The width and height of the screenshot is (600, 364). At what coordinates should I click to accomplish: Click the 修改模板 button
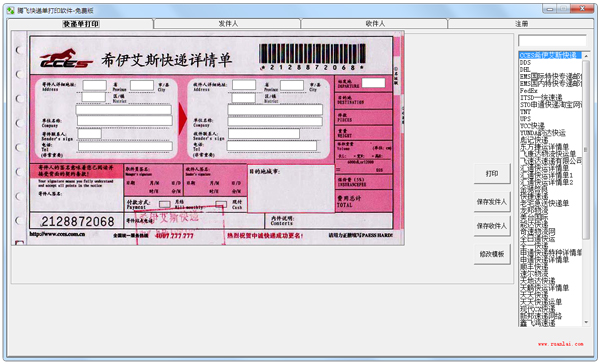click(x=492, y=254)
